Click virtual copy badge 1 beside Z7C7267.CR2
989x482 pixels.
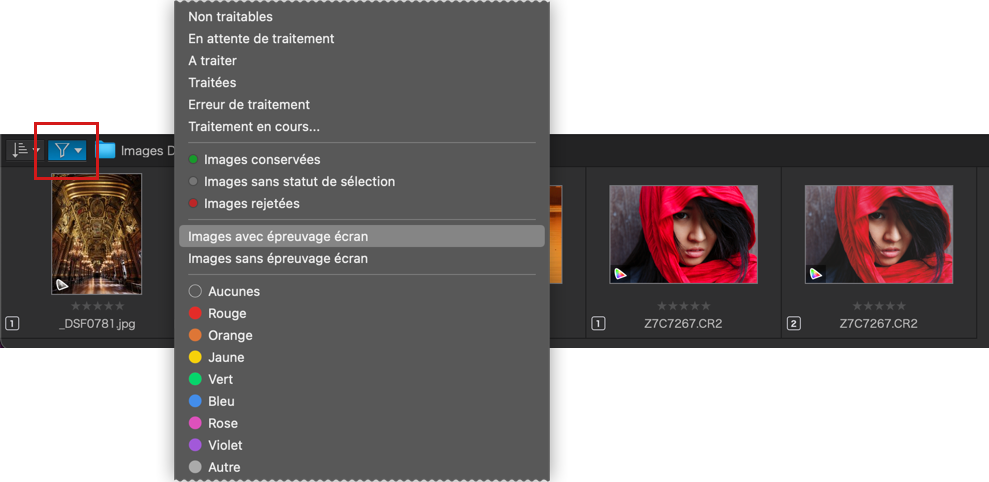click(x=598, y=324)
